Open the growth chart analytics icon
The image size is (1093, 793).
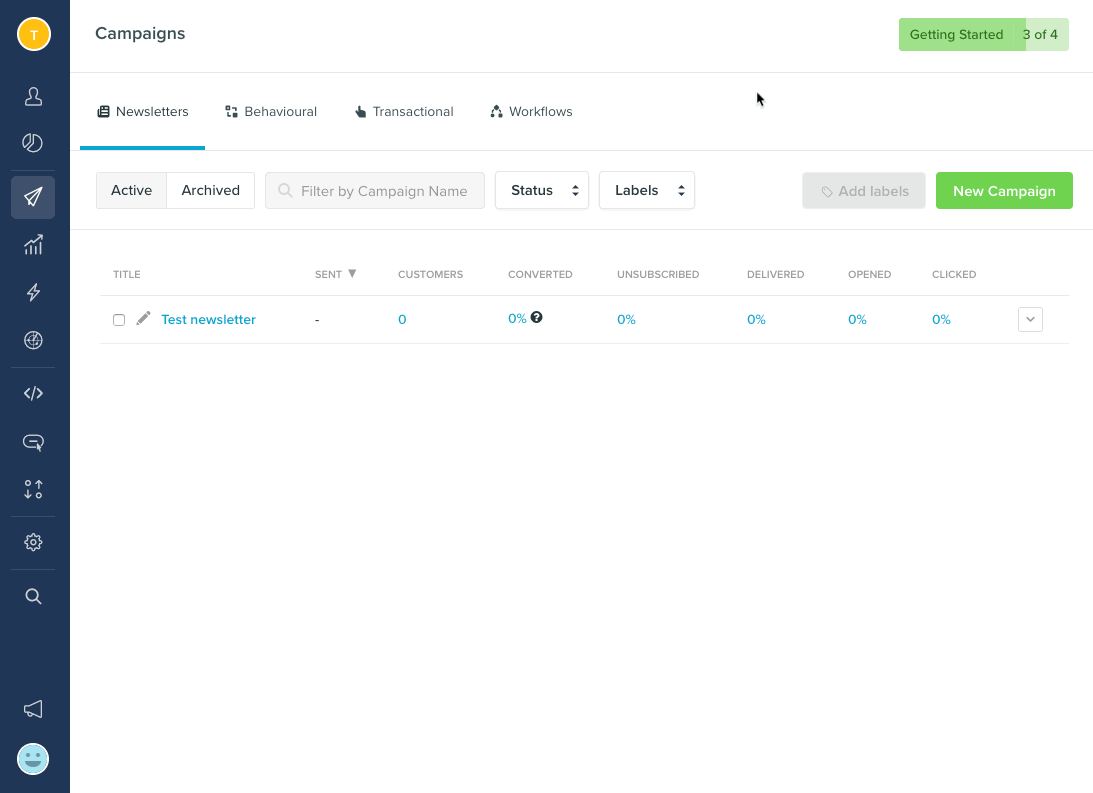[x=33, y=245]
